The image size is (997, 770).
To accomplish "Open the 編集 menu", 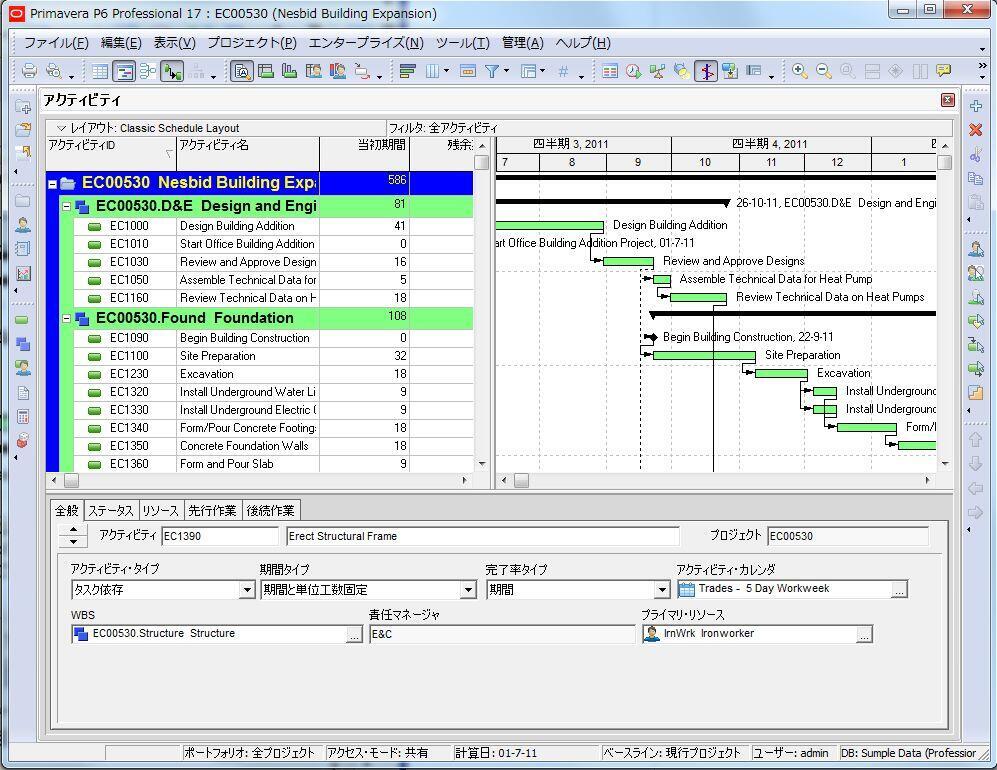I will coord(121,43).
